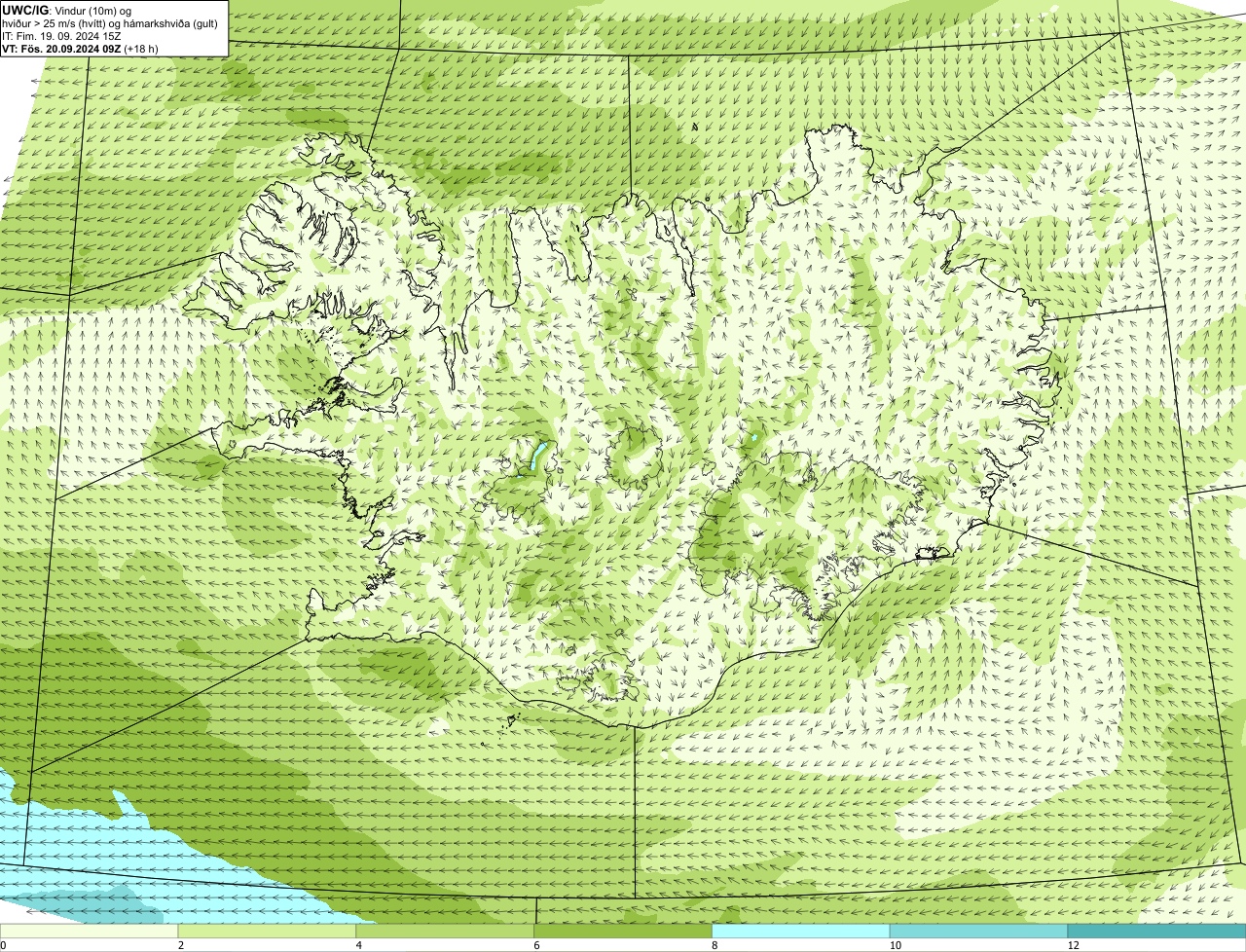The width and height of the screenshot is (1246, 952).
Task: Click the '4' label under the color scale
Action: 359,945
